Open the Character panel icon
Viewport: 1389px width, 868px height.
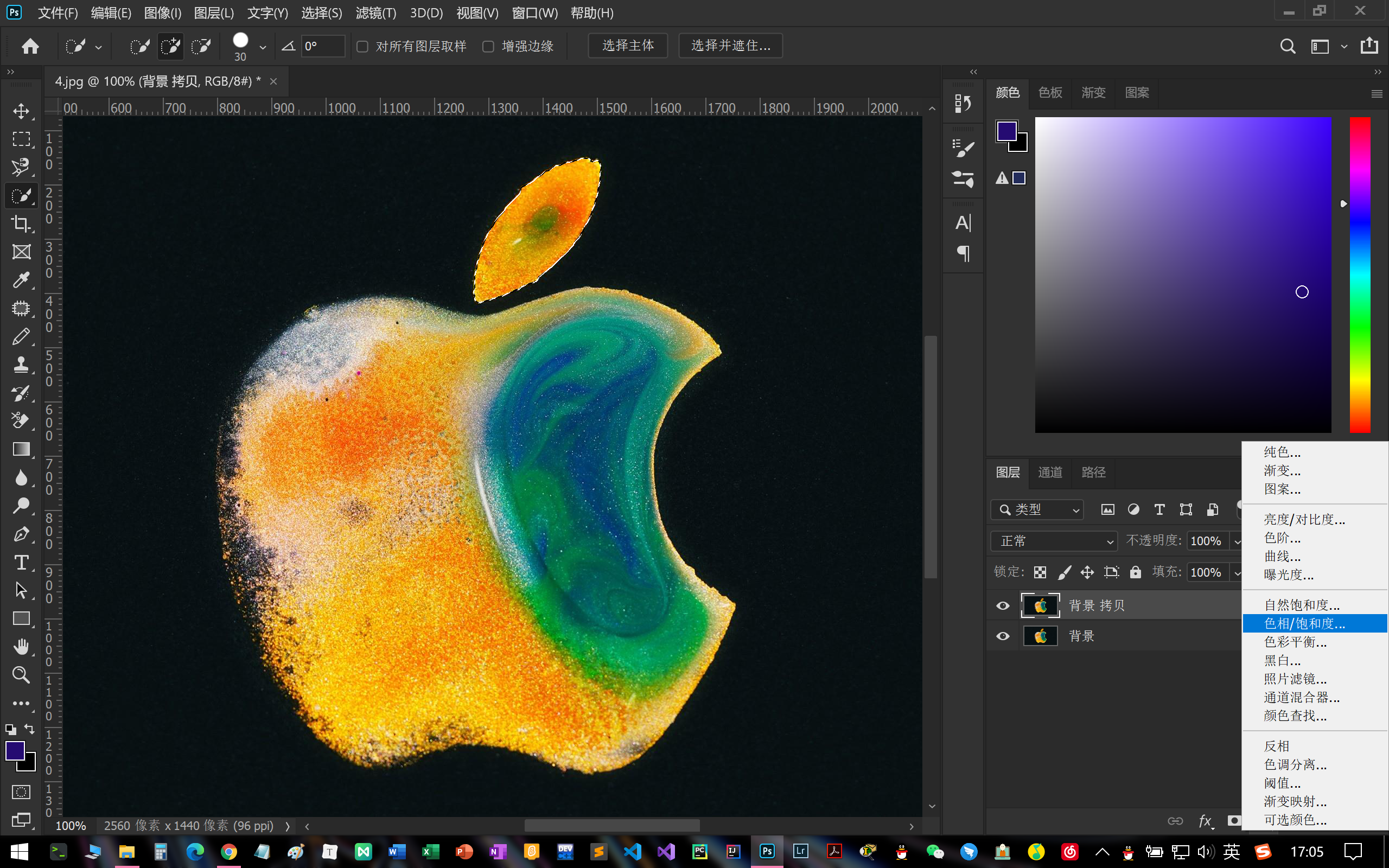963,223
